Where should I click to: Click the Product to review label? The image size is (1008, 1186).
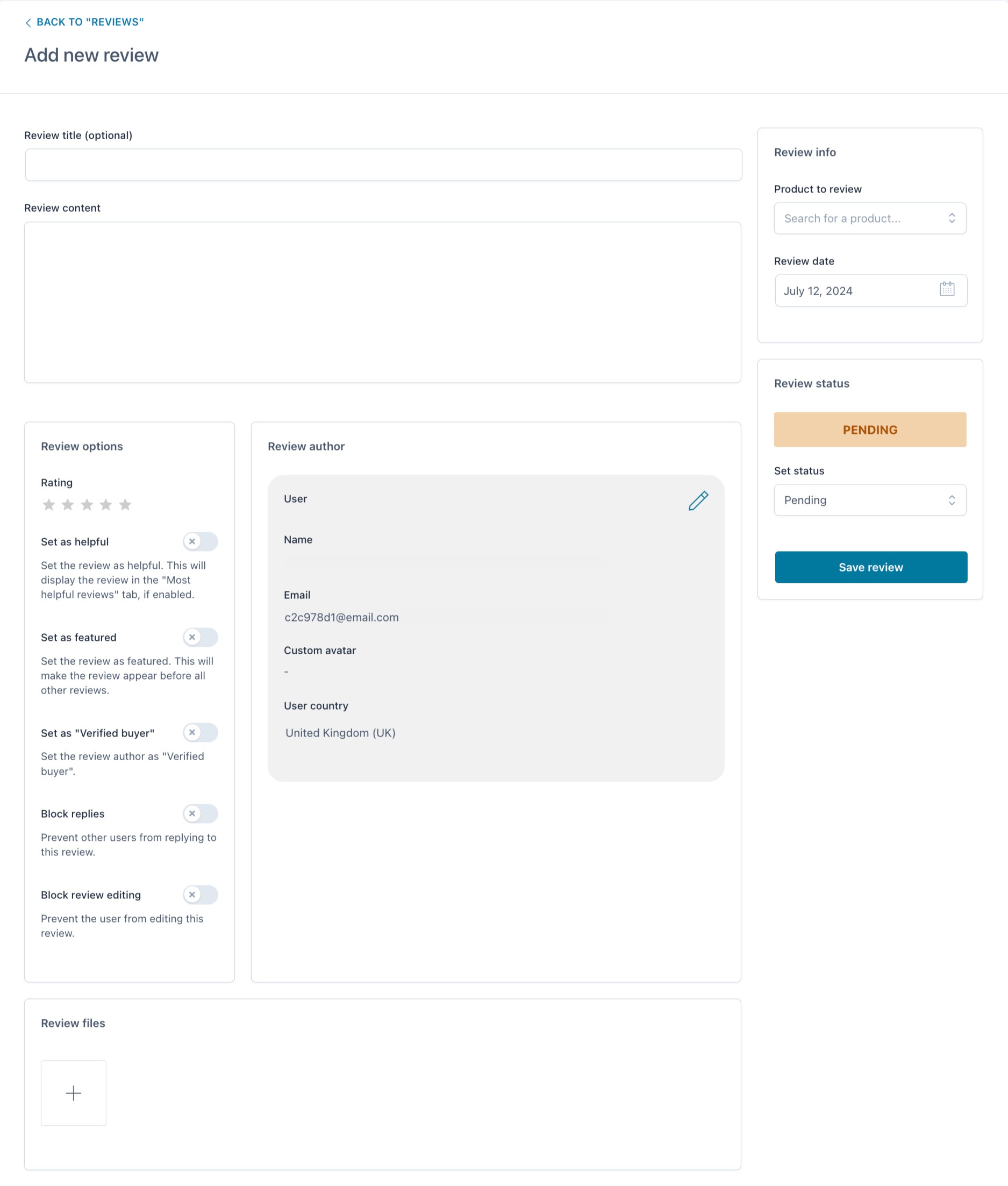click(818, 189)
